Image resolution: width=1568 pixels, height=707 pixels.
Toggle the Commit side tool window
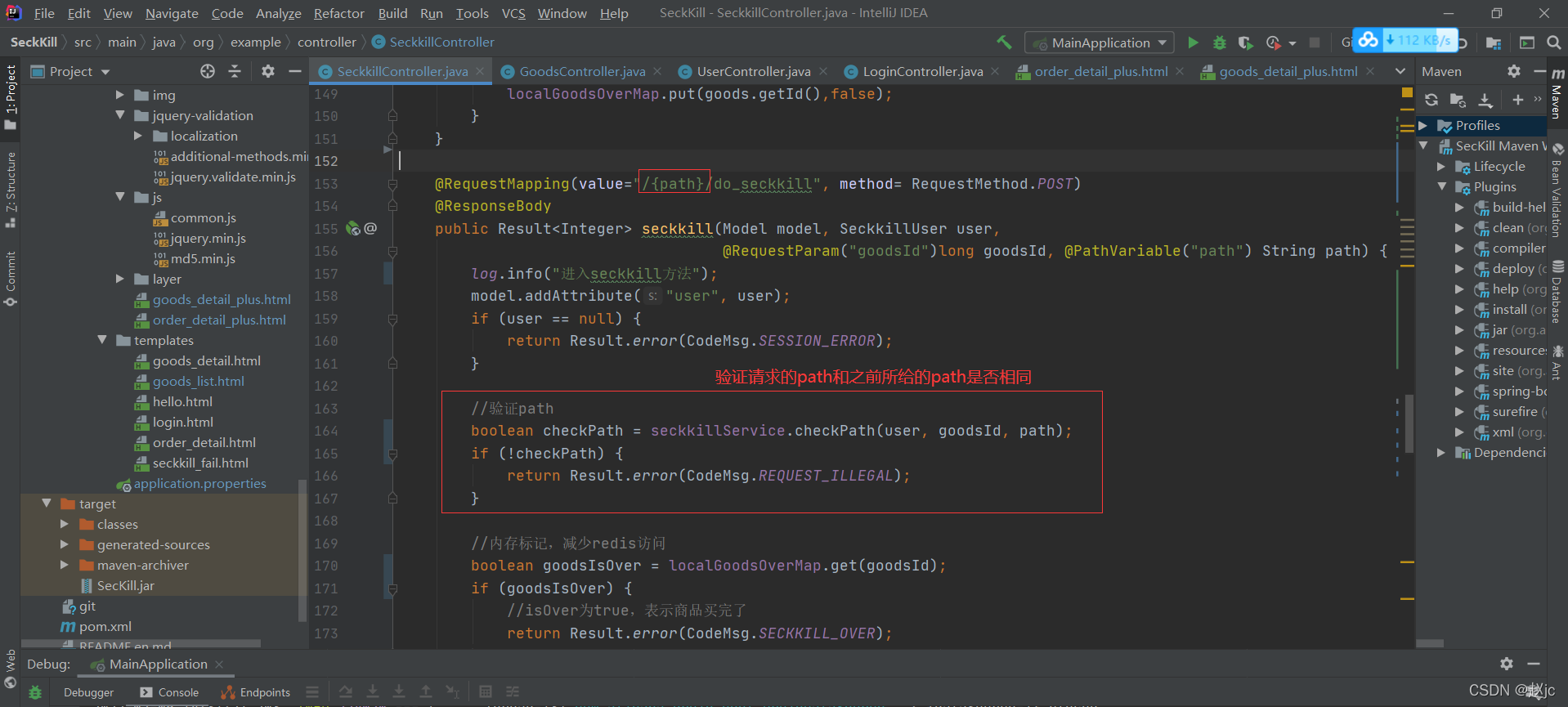coord(11,279)
